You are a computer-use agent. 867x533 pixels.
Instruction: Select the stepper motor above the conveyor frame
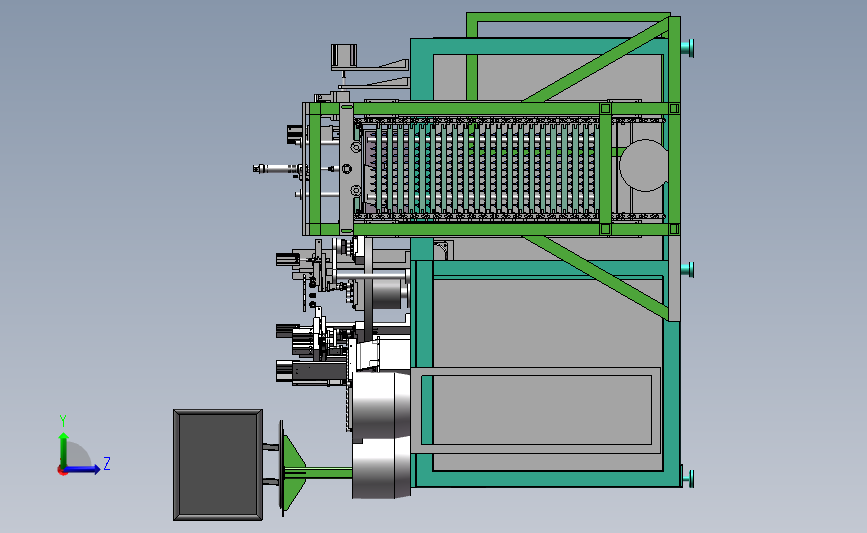[344, 57]
